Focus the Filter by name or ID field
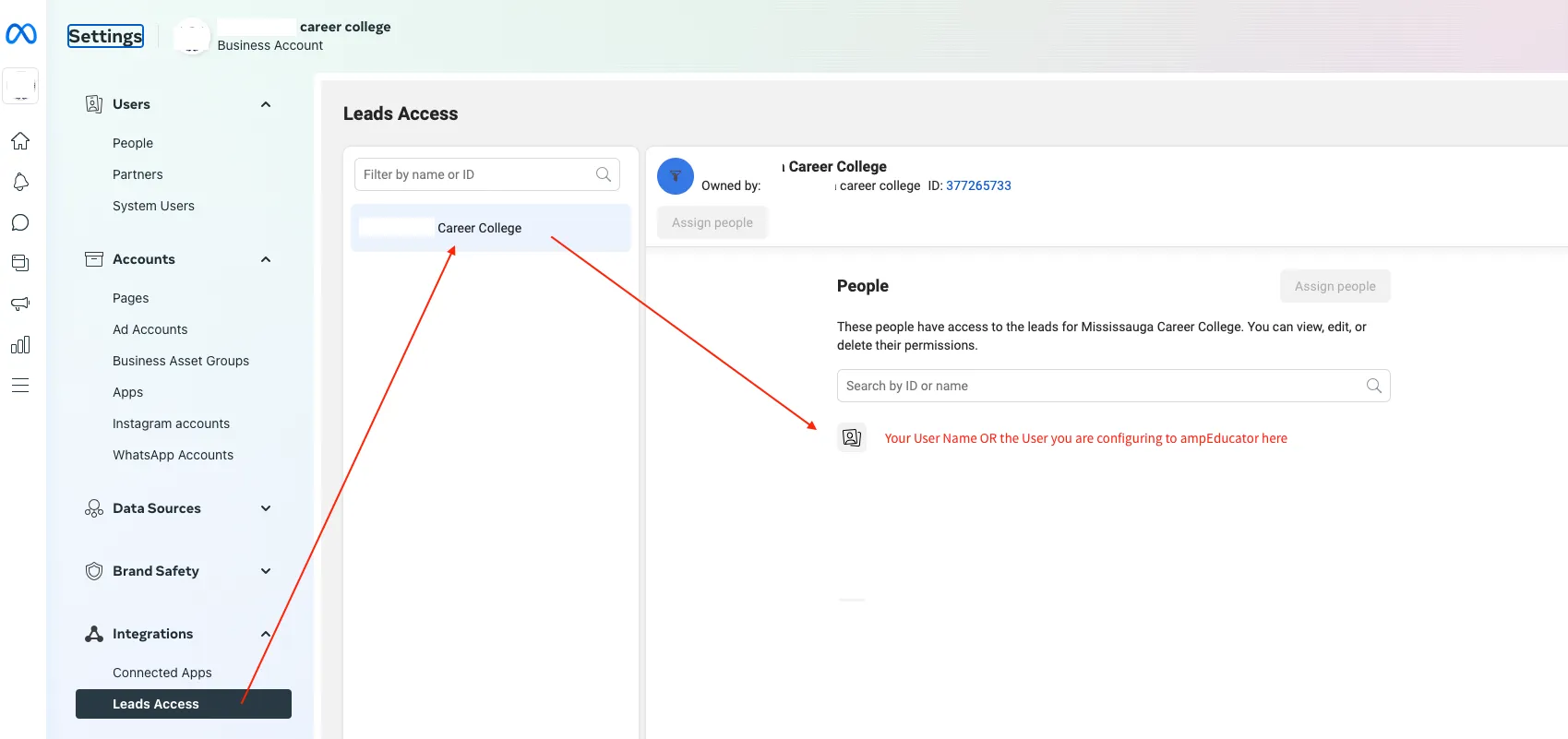1568x739 pixels. 487,174
